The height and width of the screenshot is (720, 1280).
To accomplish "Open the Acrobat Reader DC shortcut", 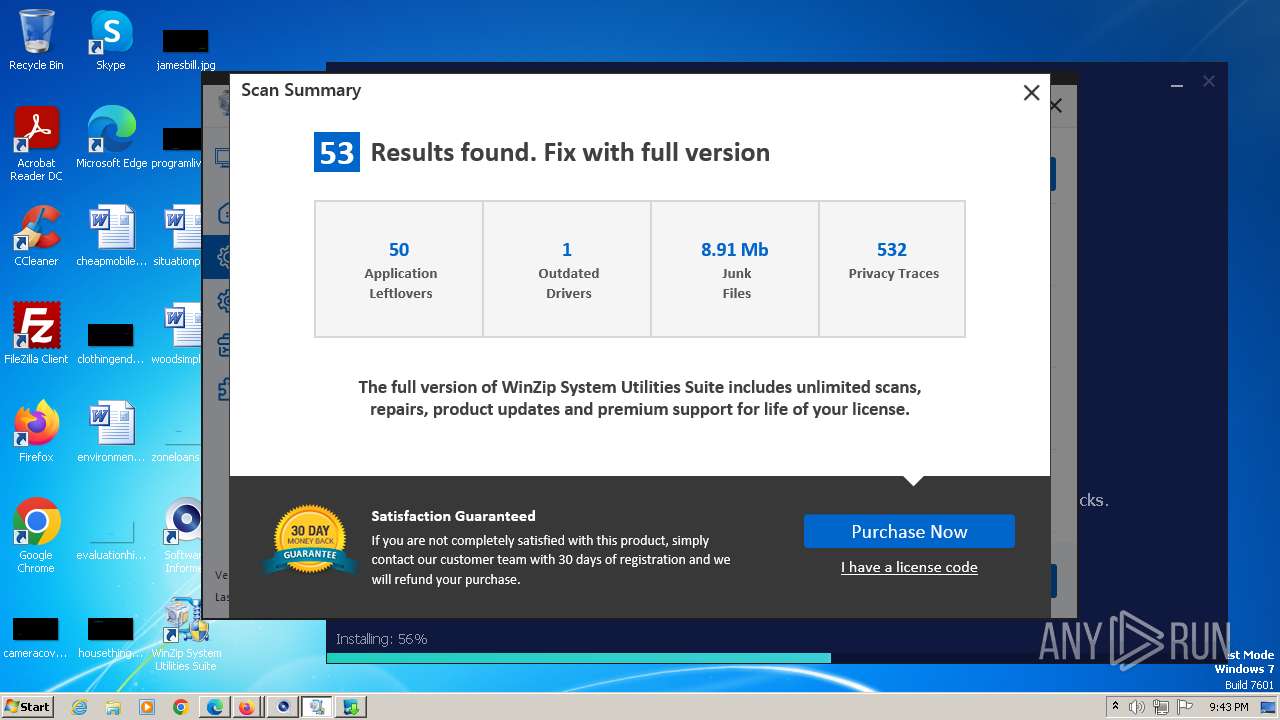I will coord(36,145).
